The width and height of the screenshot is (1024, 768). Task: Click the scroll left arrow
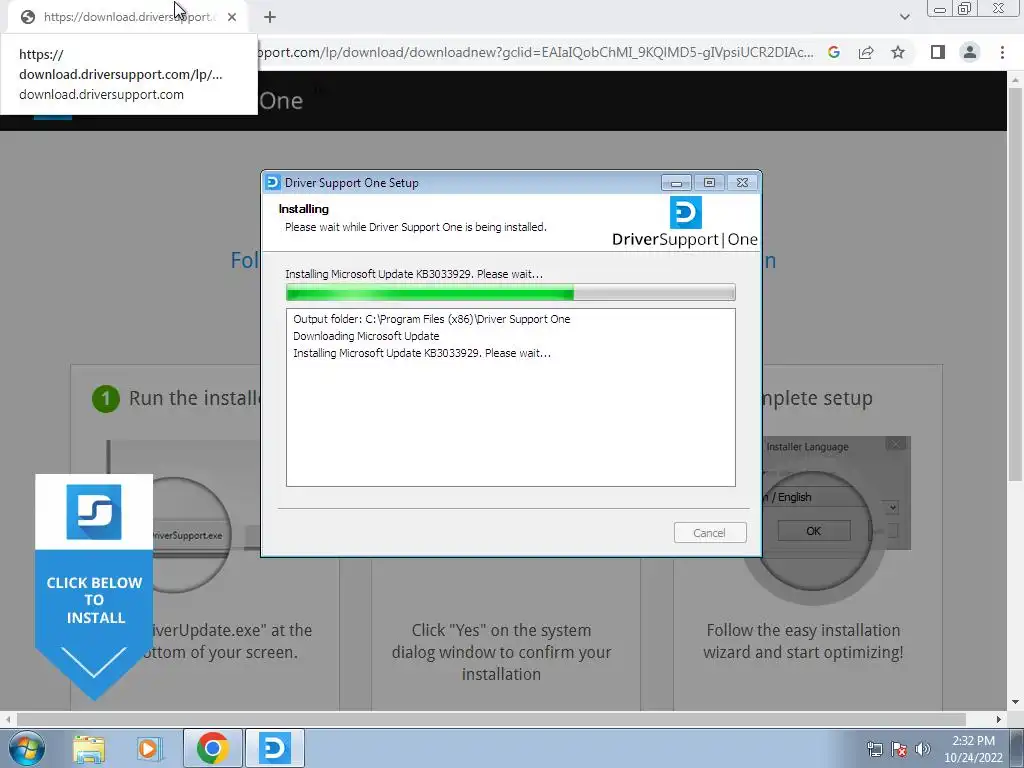[x=7, y=719]
